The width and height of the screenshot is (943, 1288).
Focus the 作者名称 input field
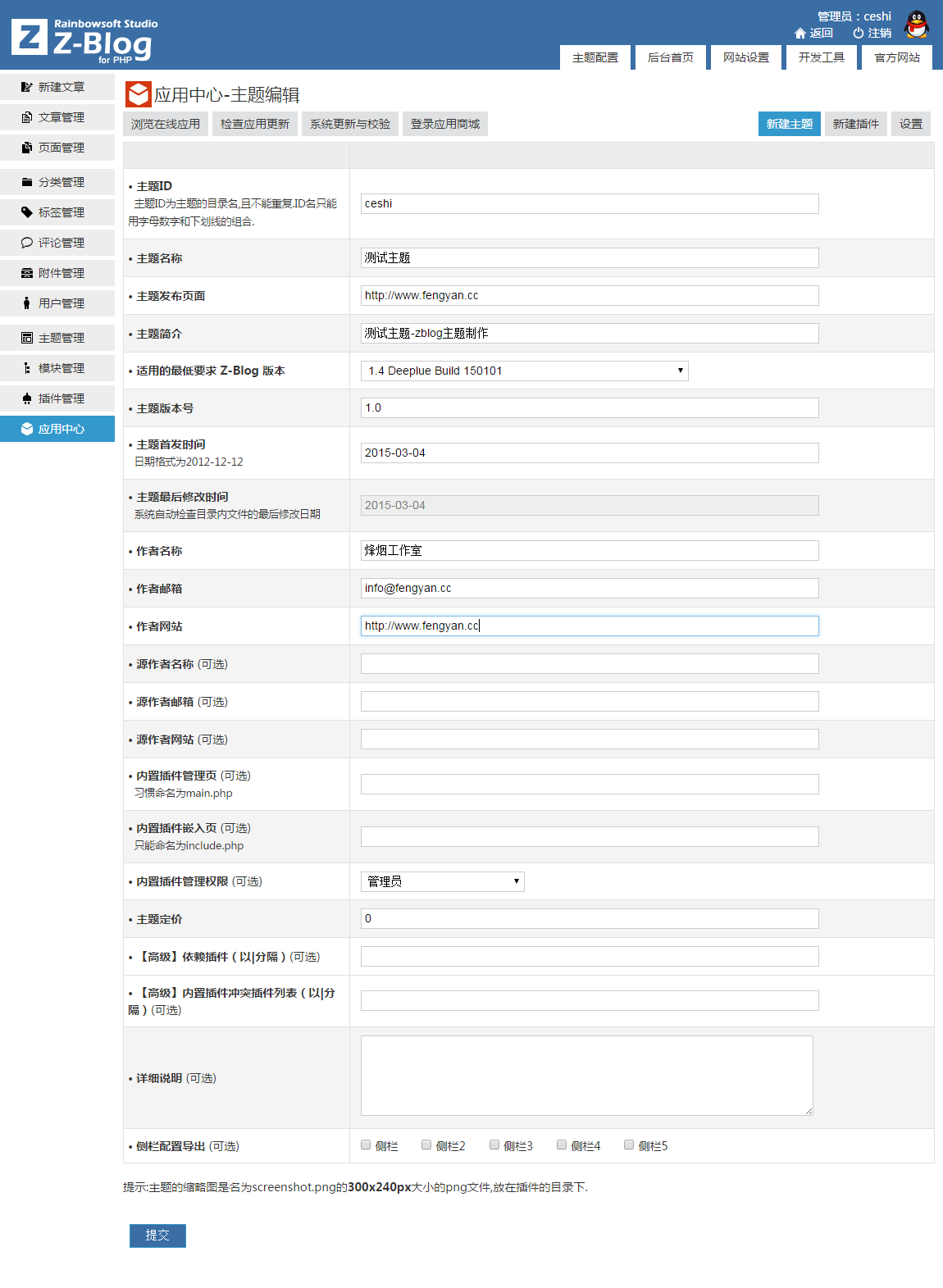point(590,550)
